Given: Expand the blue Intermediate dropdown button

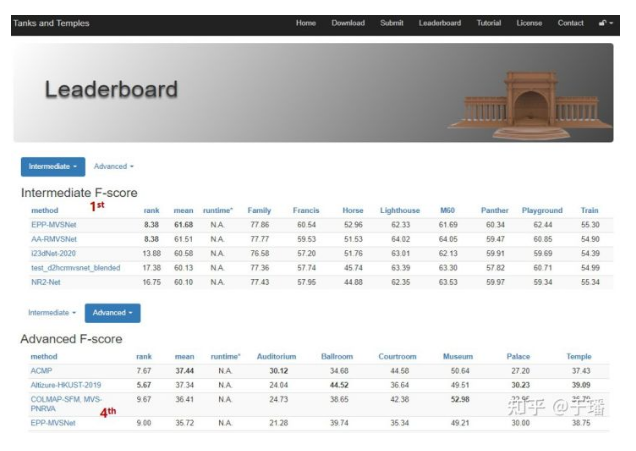Looking at the screenshot, I should (52, 166).
